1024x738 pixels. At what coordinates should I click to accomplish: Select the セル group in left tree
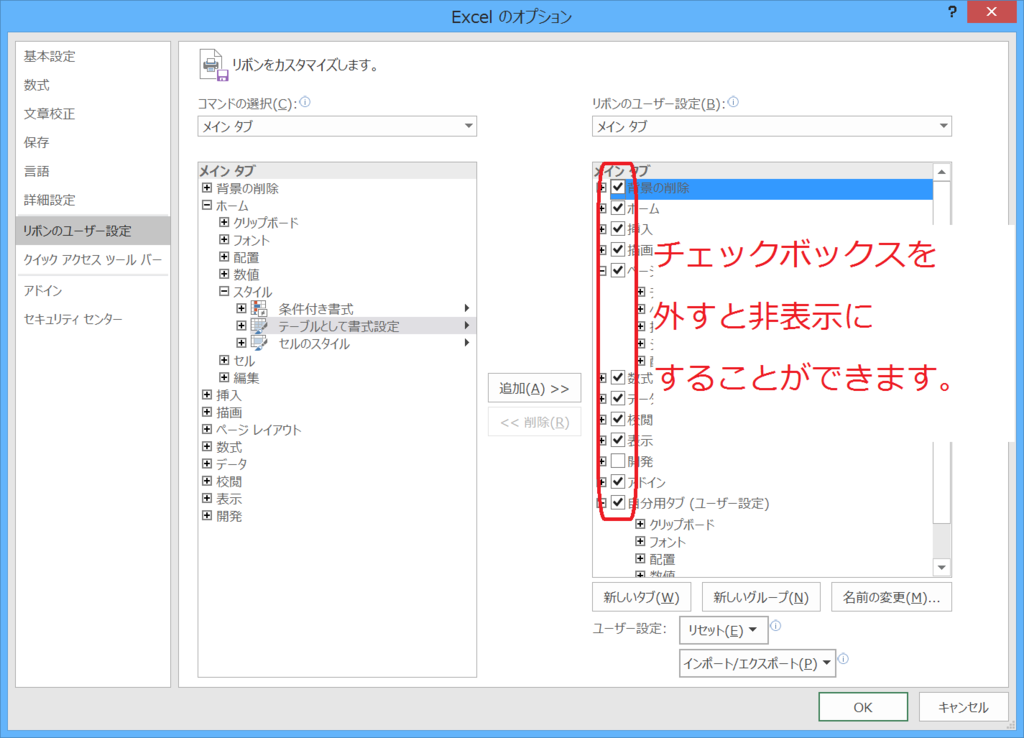244,361
